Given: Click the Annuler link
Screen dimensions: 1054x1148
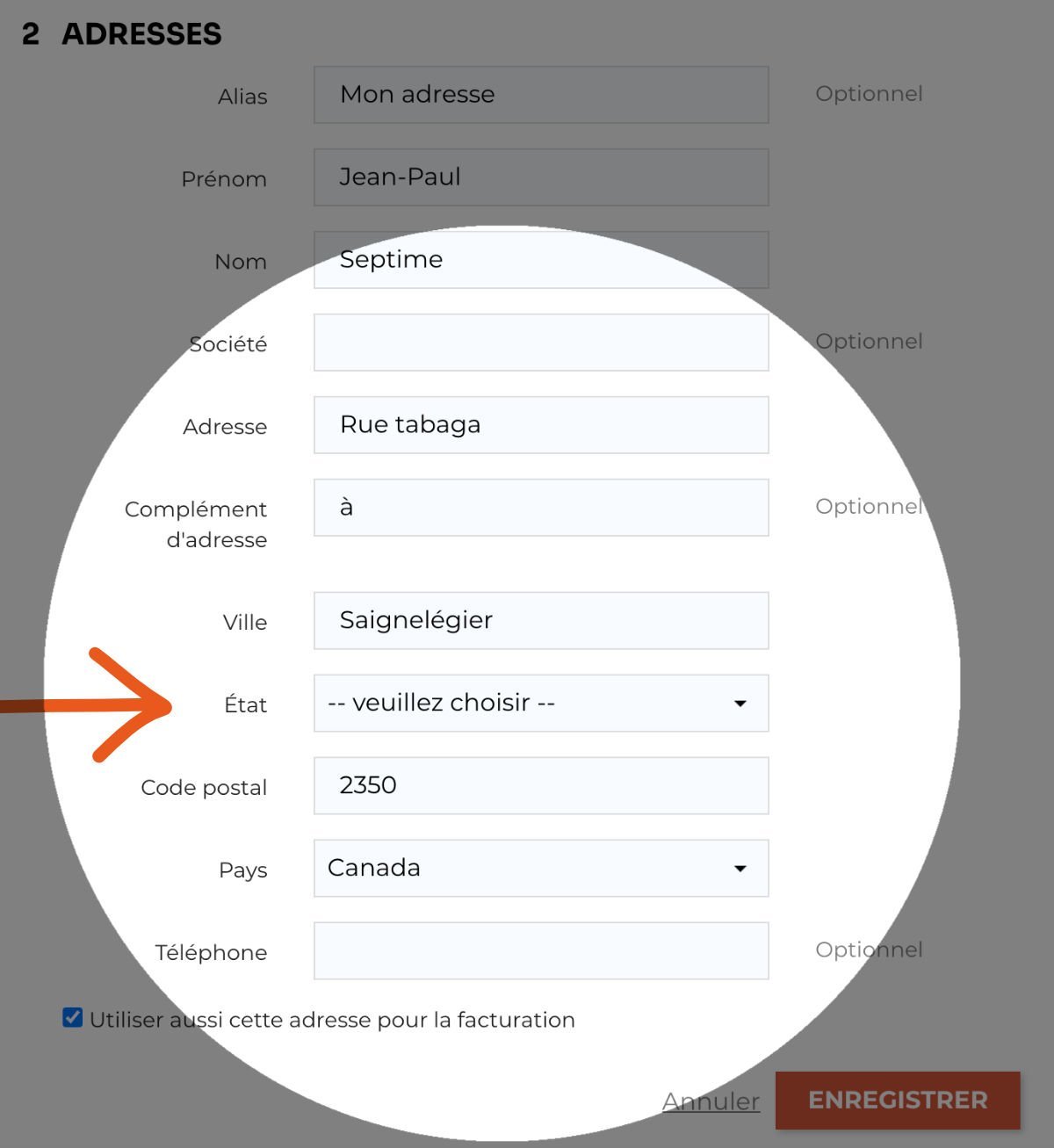Looking at the screenshot, I should click(x=711, y=1101).
